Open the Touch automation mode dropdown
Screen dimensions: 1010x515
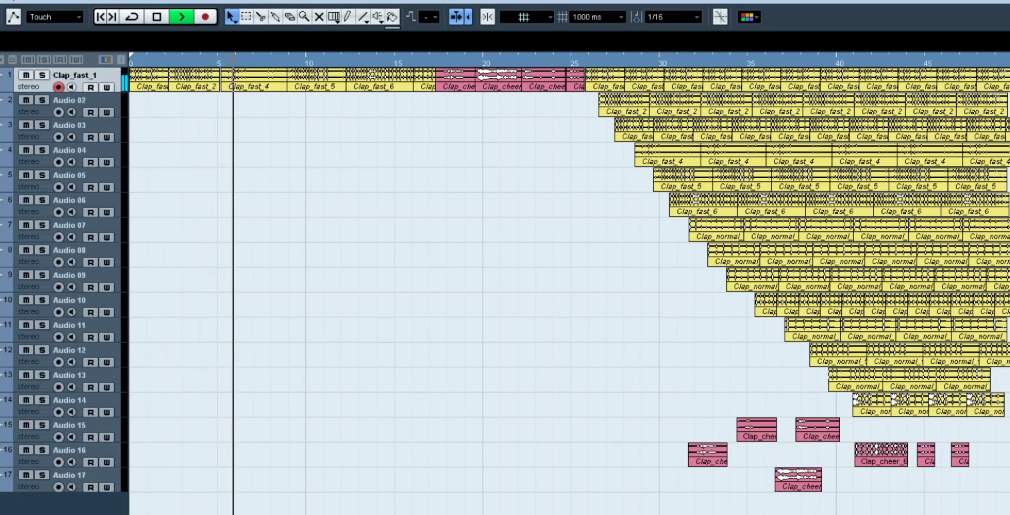[x=54, y=17]
